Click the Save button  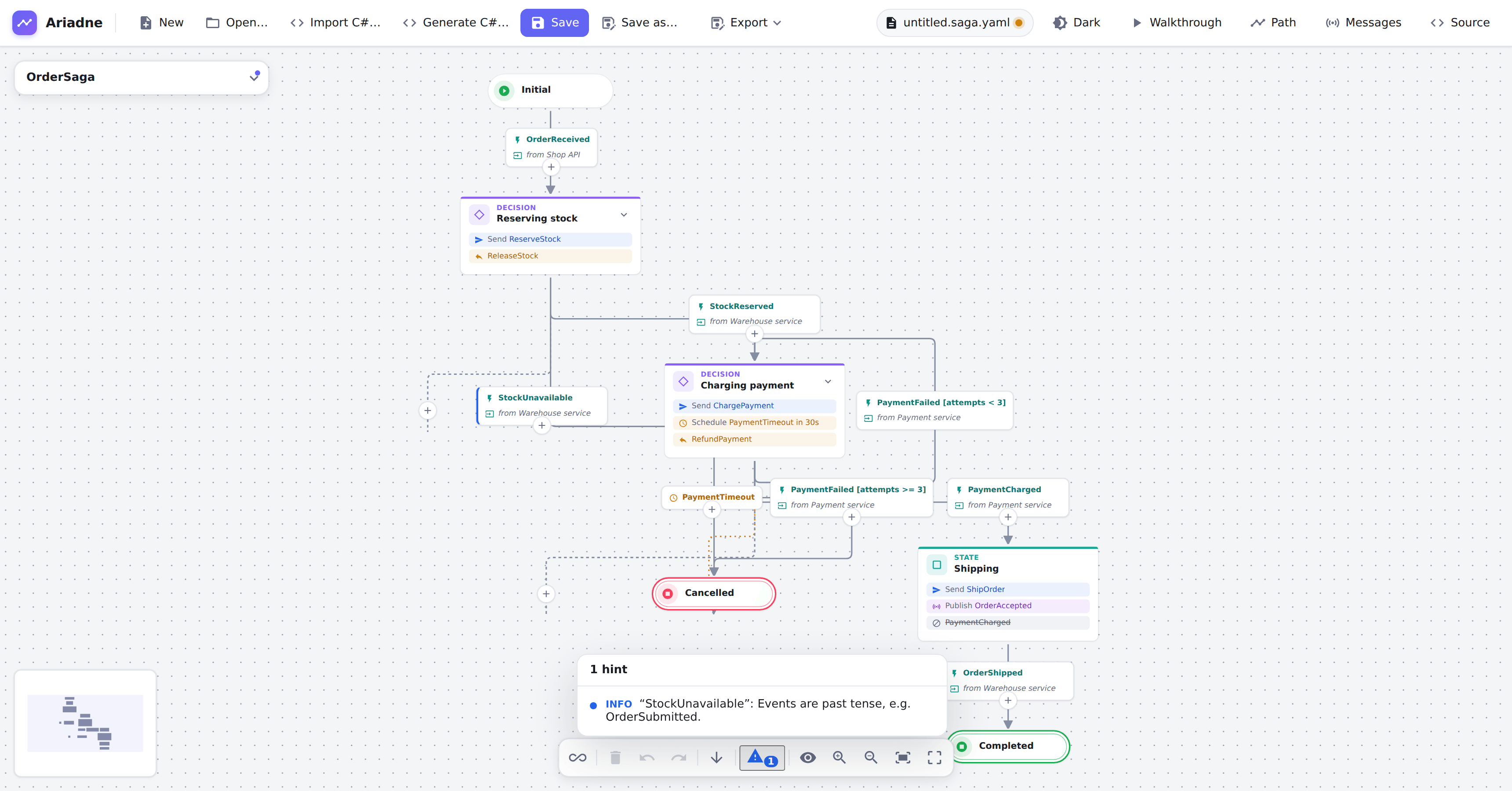555,22
